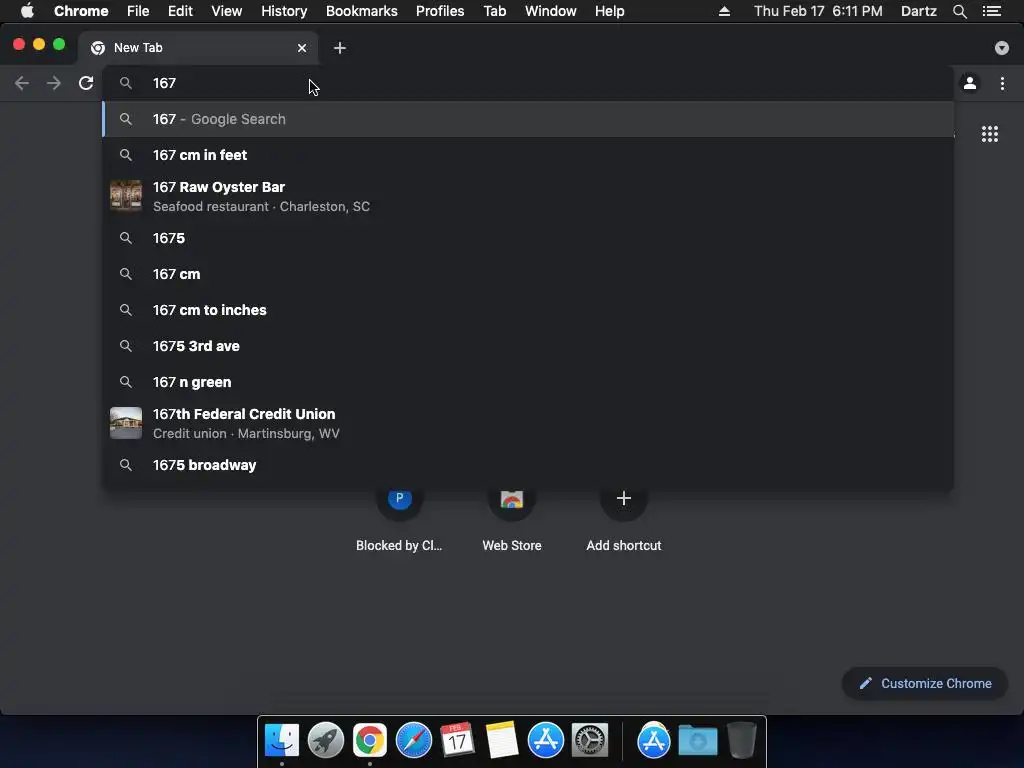The height and width of the screenshot is (768, 1024).
Task: Open Launchpad rocket in the Dock
Action: 325,740
